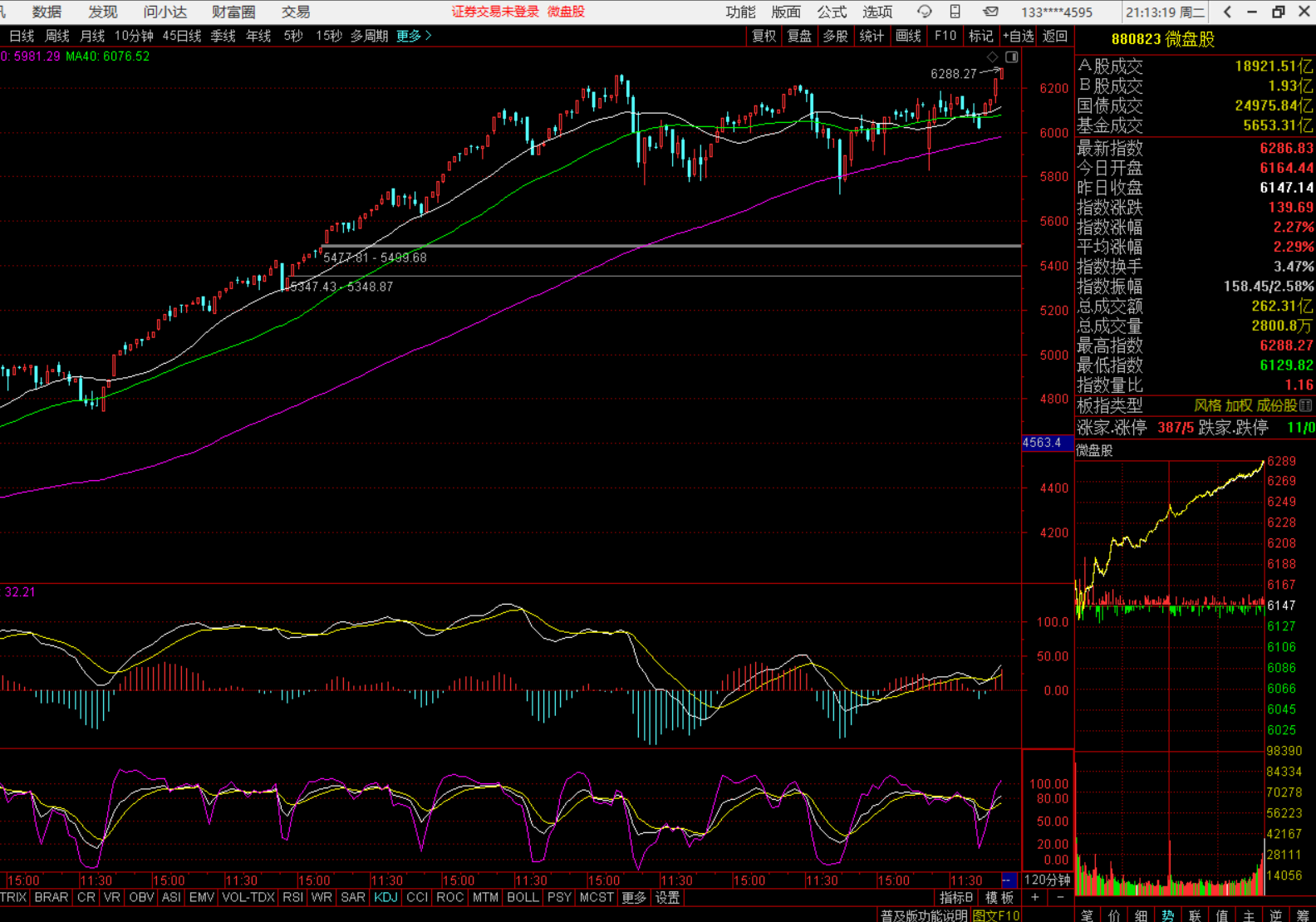Open the 交易 menu

pos(296,12)
